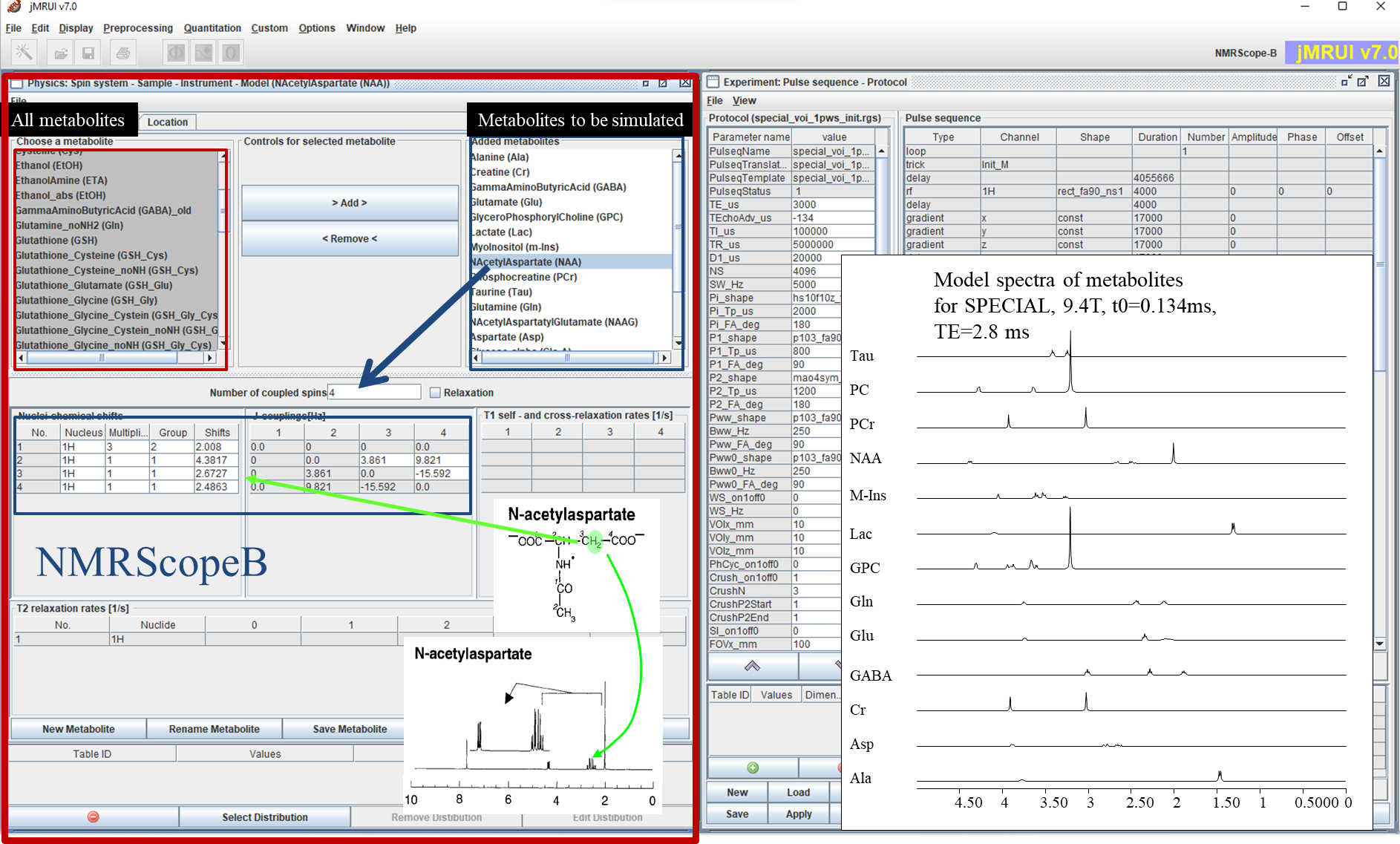Click the print toolbar icon
The image size is (1400, 844).
pyautogui.click(x=123, y=53)
